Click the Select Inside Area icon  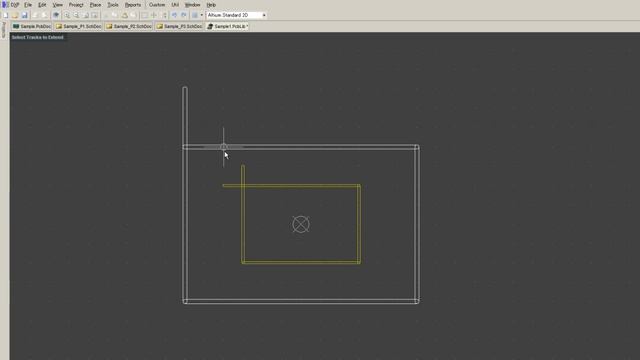(144, 15)
